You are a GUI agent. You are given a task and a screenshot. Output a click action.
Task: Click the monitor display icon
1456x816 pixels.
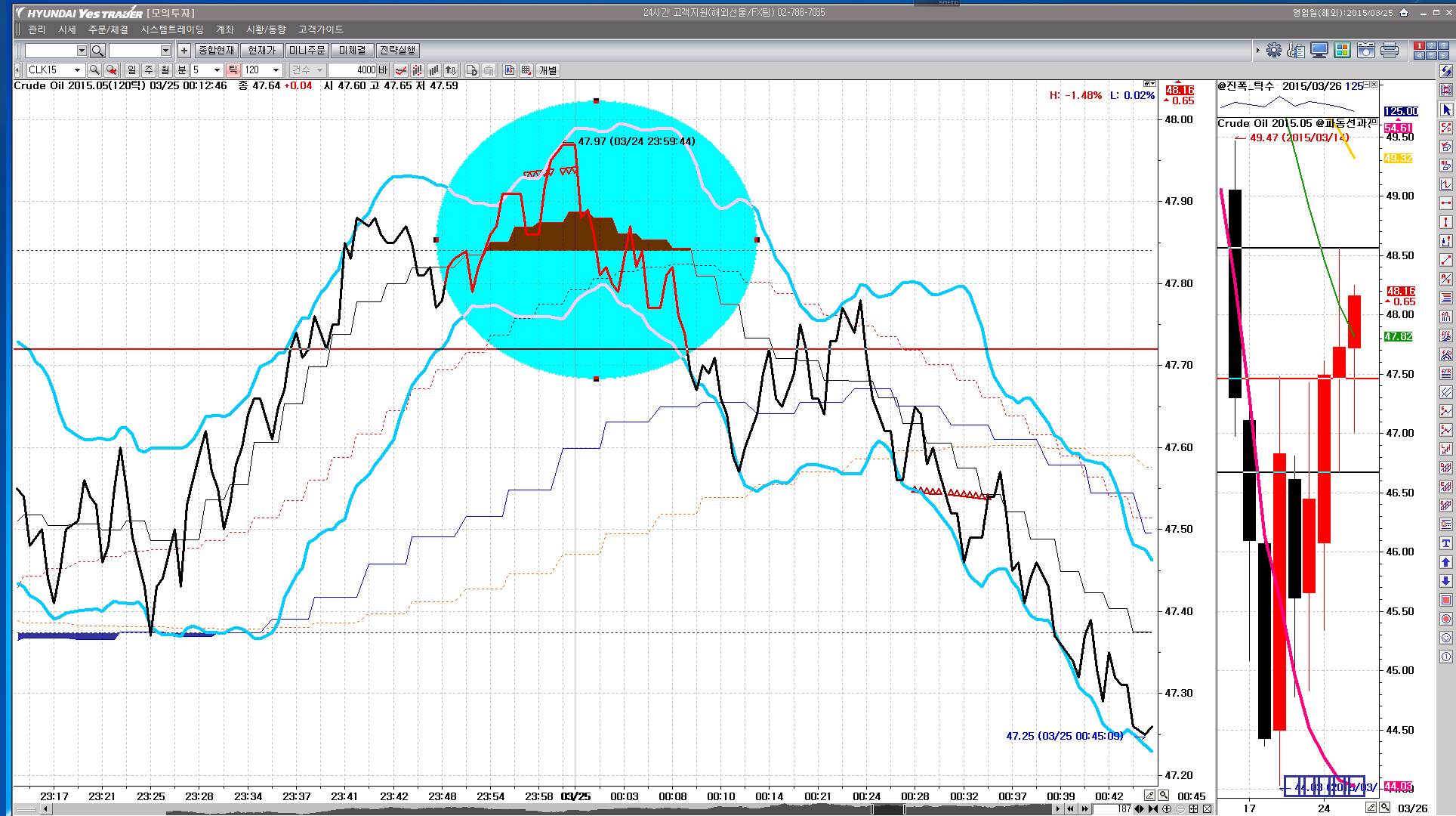(1319, 51)
